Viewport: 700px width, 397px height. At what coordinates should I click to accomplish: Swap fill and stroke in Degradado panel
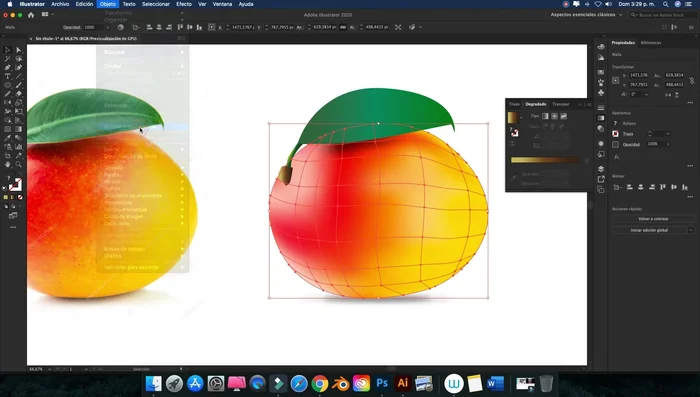coord(515,133)
